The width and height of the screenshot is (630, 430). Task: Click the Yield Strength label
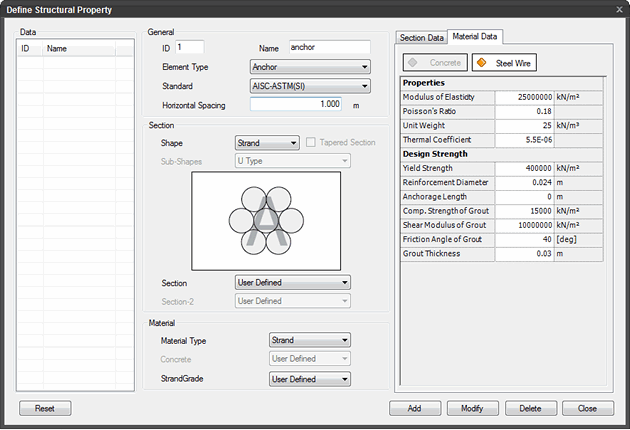428,168
